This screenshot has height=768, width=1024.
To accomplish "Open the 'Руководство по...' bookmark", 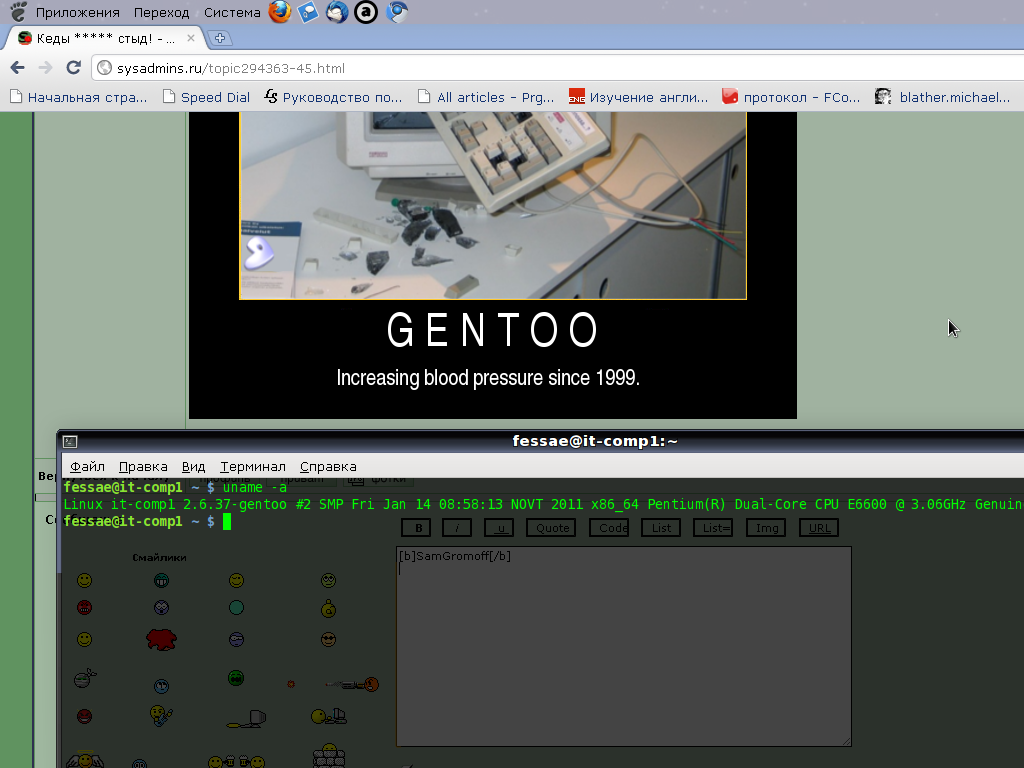I will click(x=333, y=97).
